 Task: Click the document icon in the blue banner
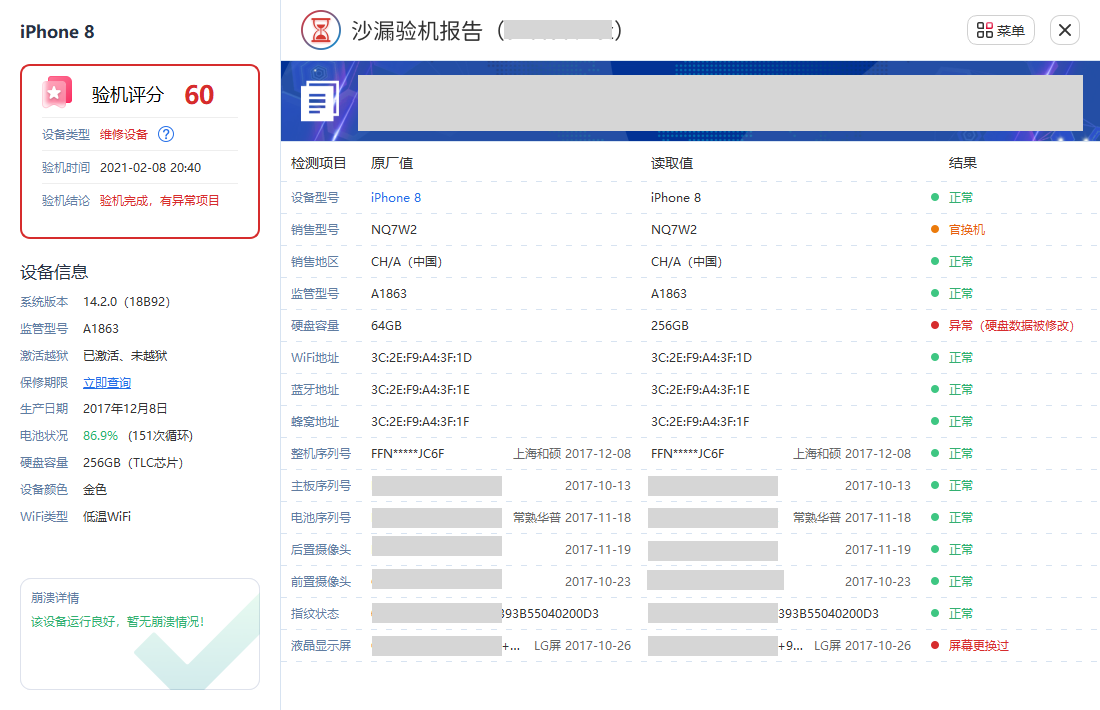point(319,102)
